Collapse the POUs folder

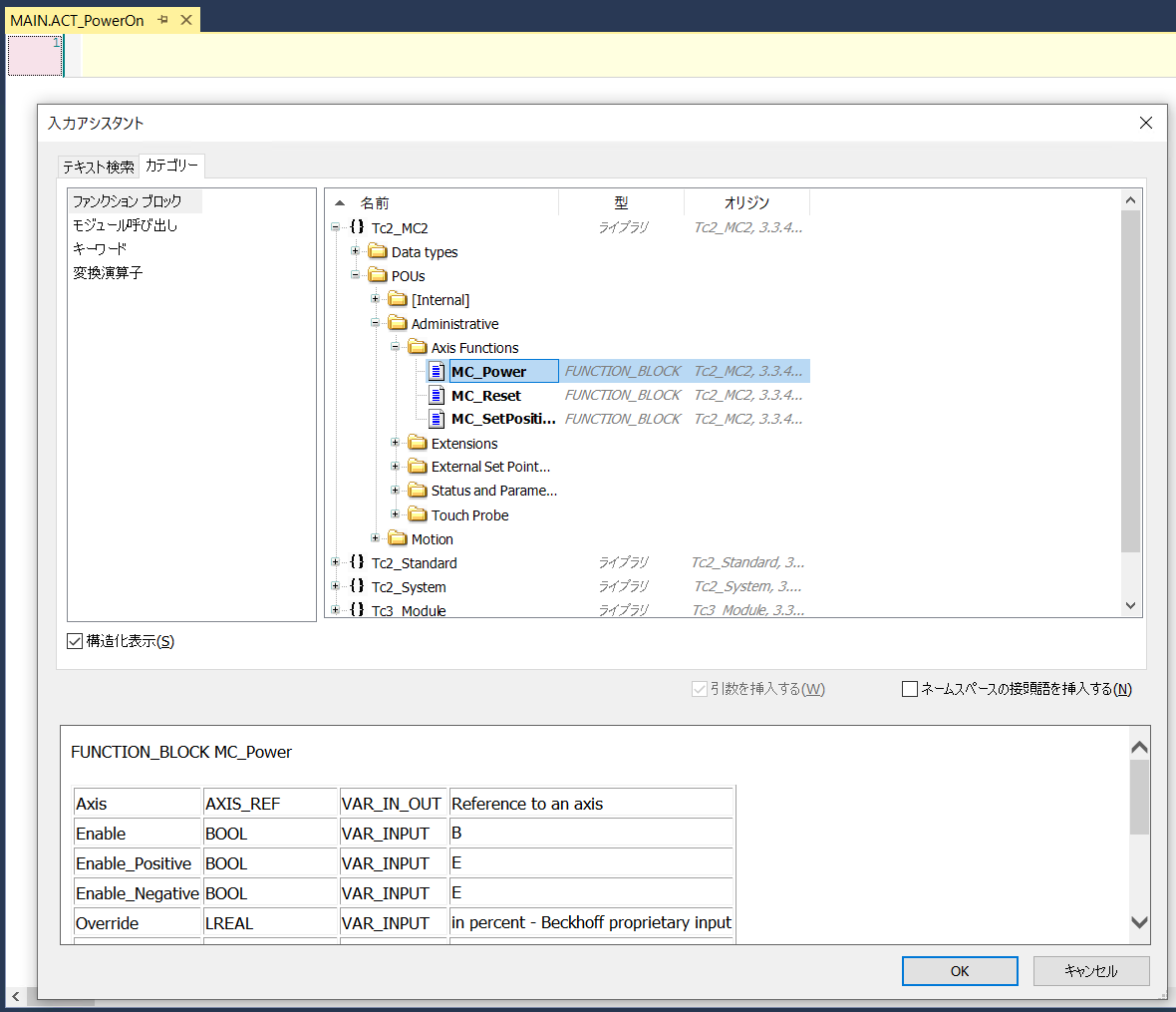click(356, 275)
